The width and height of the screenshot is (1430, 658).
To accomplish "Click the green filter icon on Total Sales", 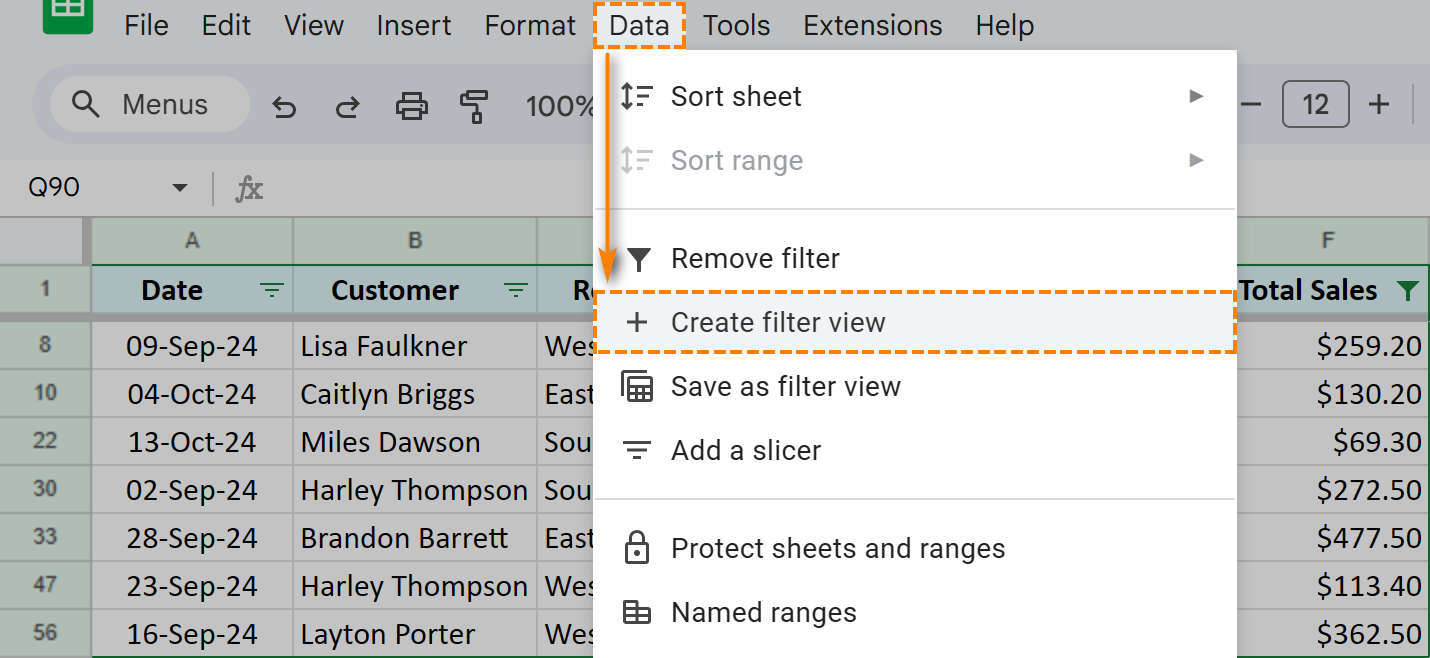I will click(x=1407, y=290).
